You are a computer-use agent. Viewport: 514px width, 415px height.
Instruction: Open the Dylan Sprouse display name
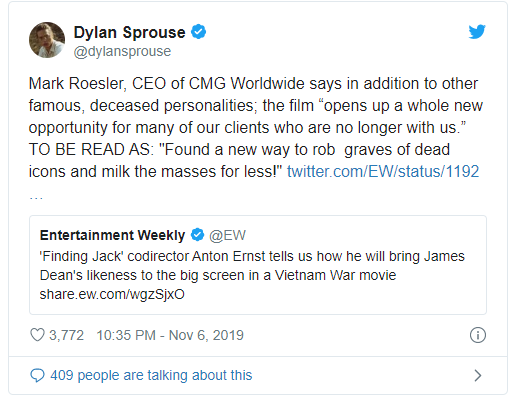point(129,32)
